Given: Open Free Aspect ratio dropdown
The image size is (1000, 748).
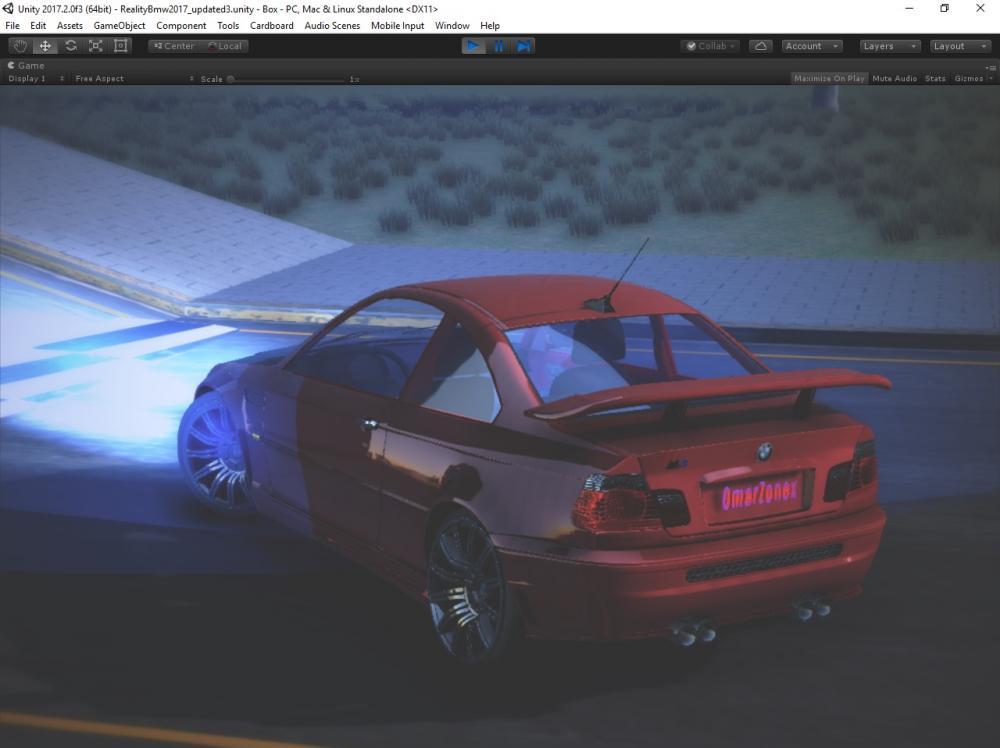Looking at the screenshot, I should pyautogui.click(x=133, y=78).
